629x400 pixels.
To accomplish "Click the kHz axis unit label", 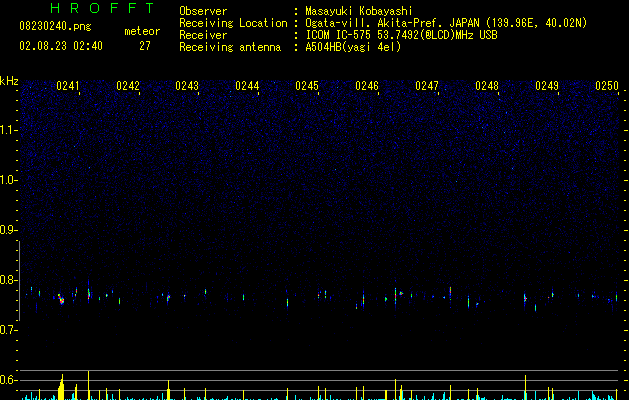I will tap(9, 81).
